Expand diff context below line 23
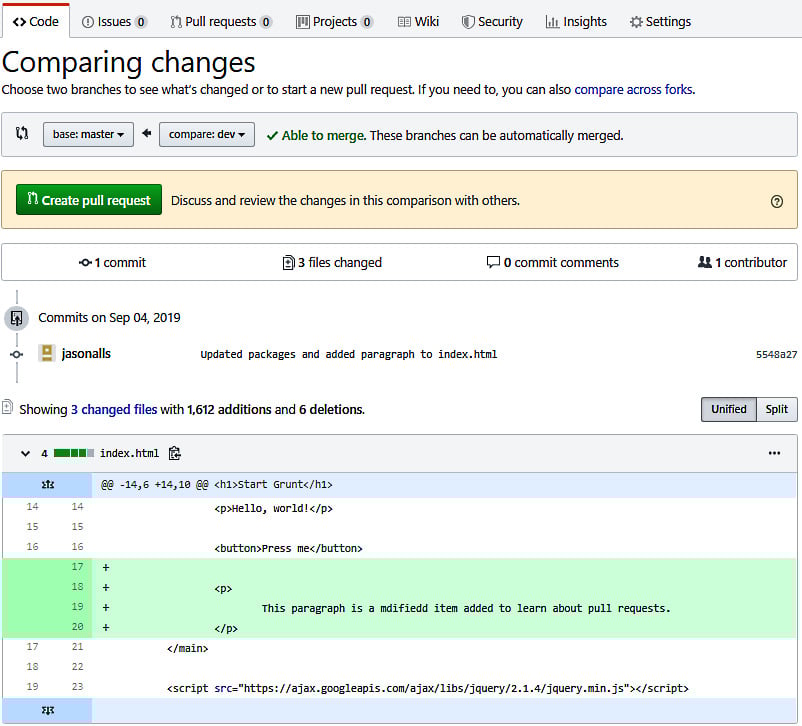 (48, 710)
